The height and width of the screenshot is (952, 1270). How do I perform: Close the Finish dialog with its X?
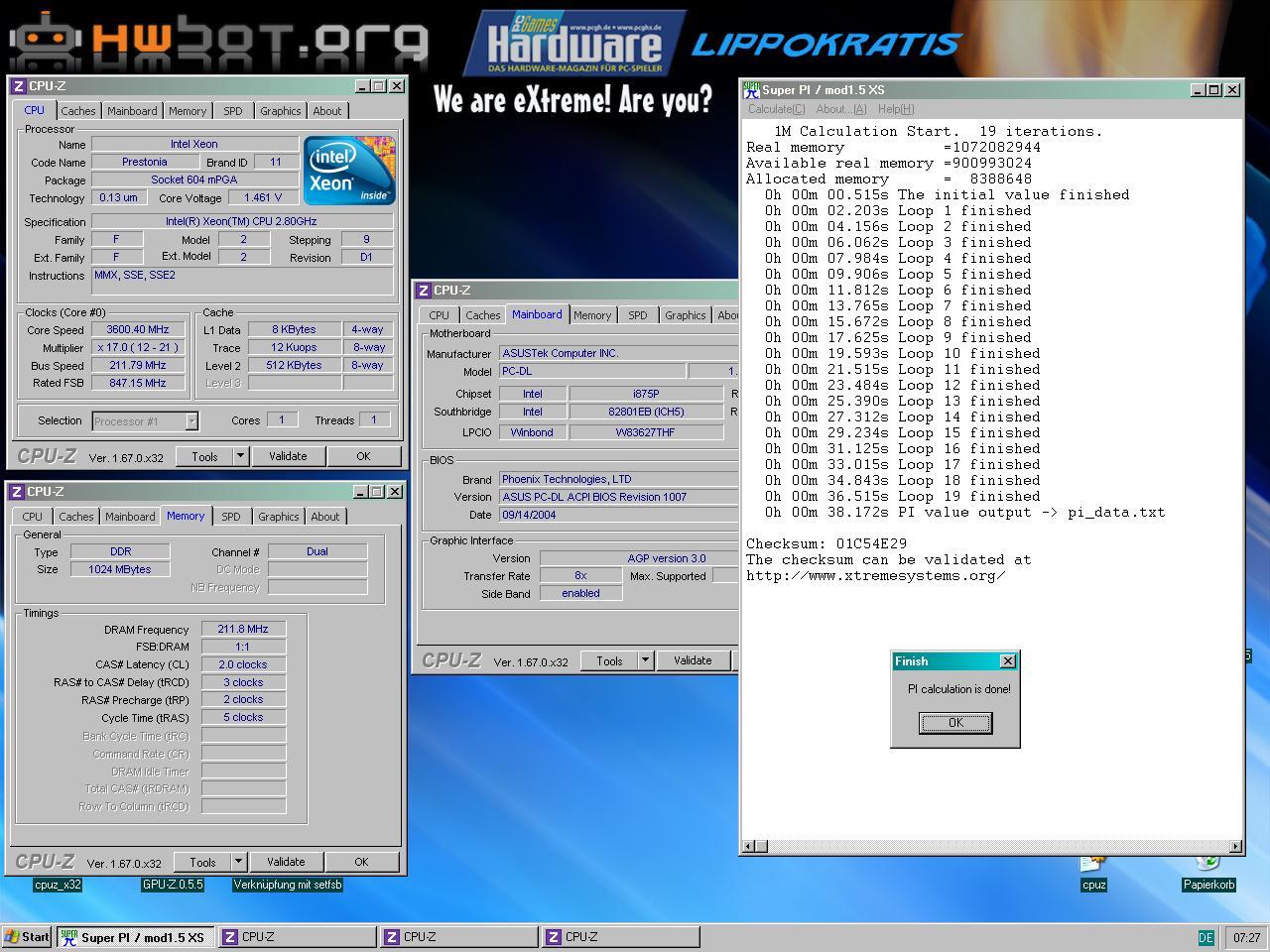tap(1008, 661)
